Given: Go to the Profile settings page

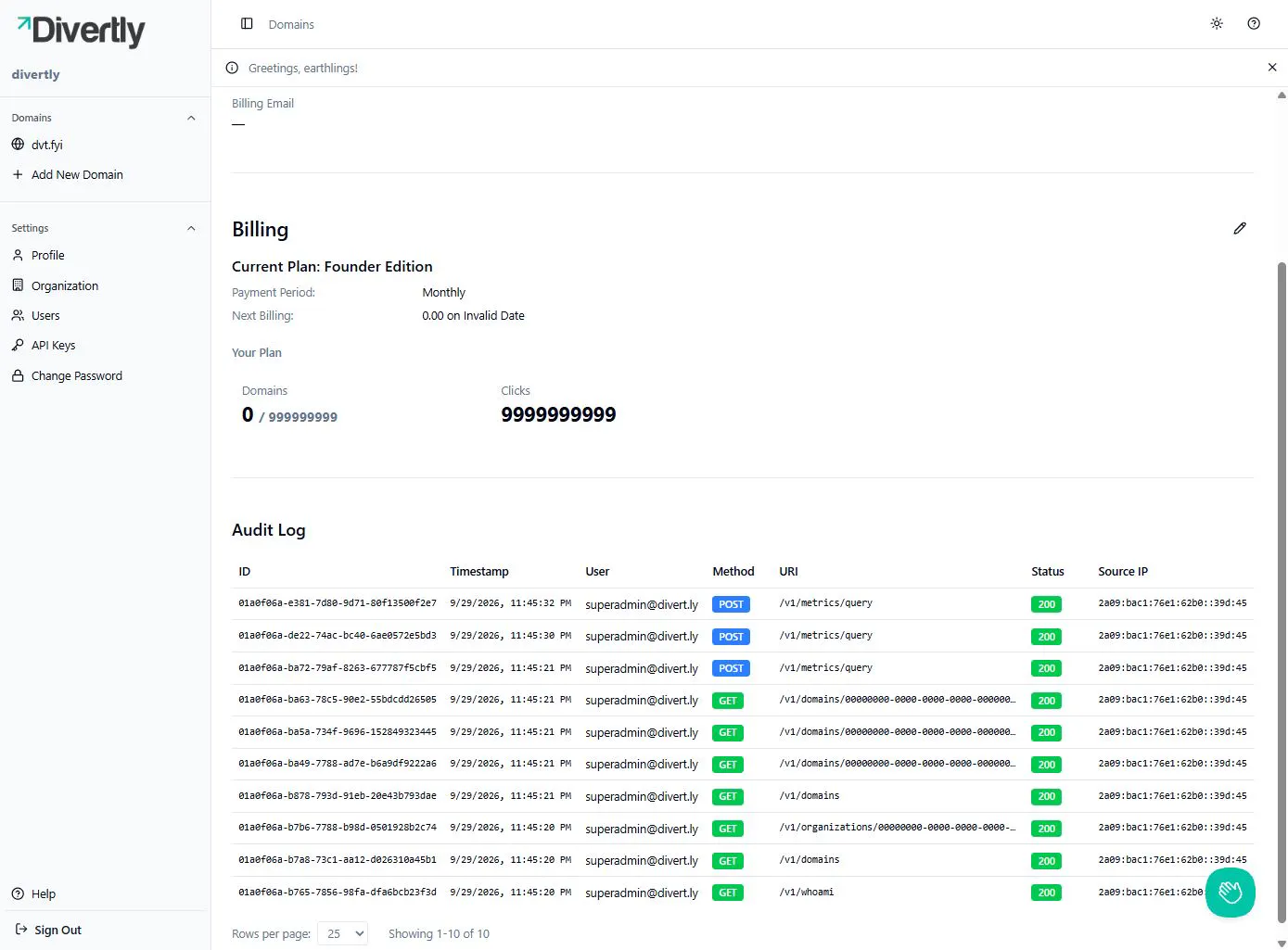Looking at the screenshot, I should 48,255.
